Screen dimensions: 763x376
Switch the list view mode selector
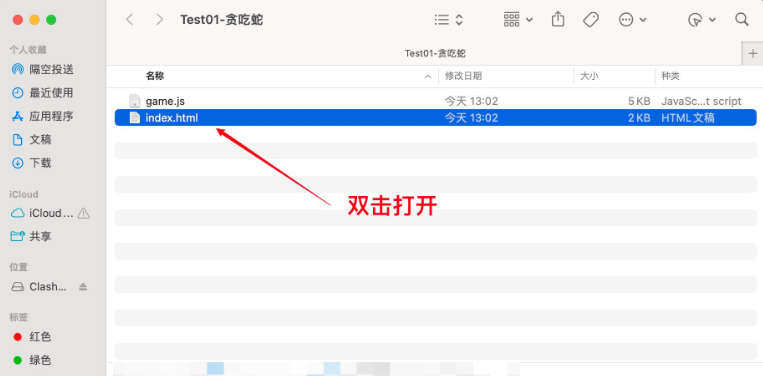pyautogui.click(x=449, y=19)
